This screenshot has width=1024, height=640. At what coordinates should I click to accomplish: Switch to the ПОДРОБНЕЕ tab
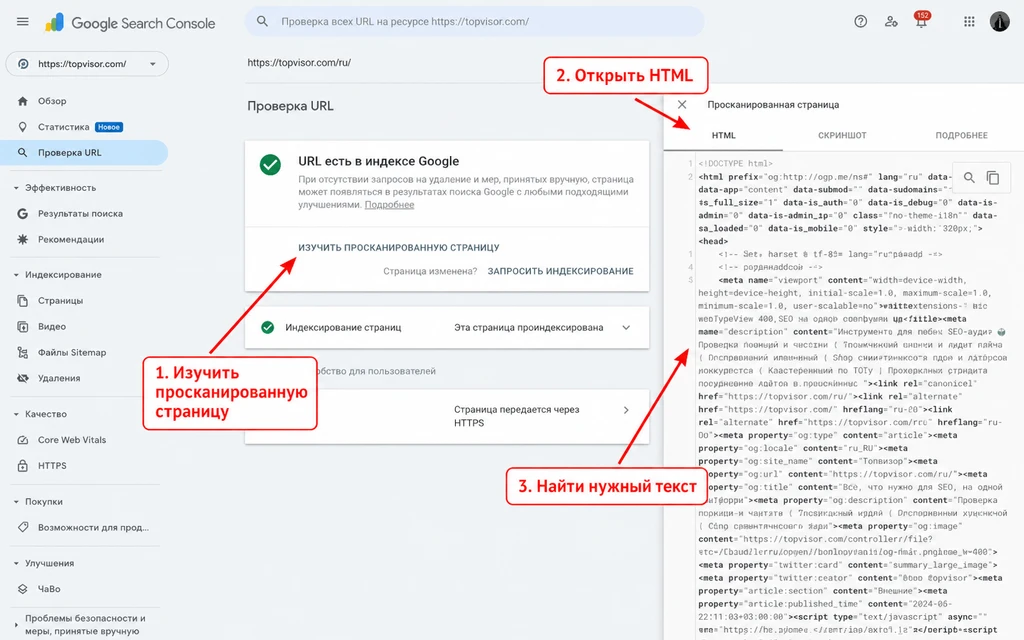(961, 136)
